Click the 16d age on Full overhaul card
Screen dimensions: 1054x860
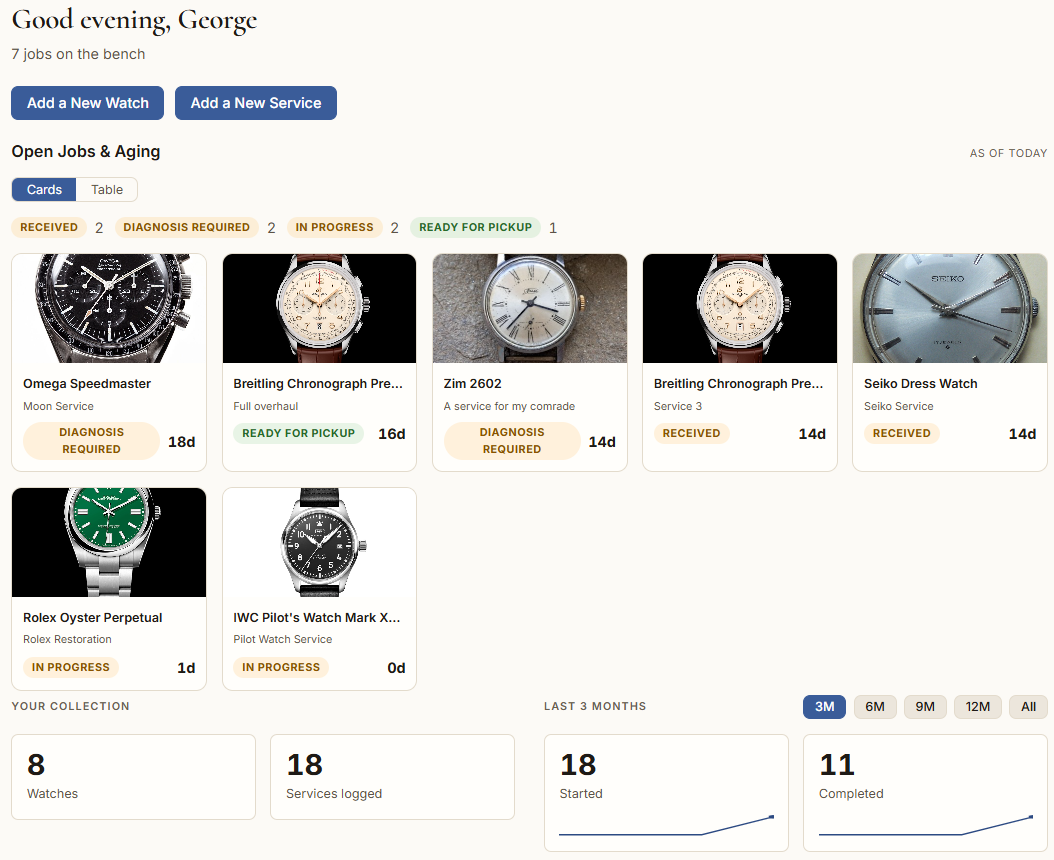(392, 434)
